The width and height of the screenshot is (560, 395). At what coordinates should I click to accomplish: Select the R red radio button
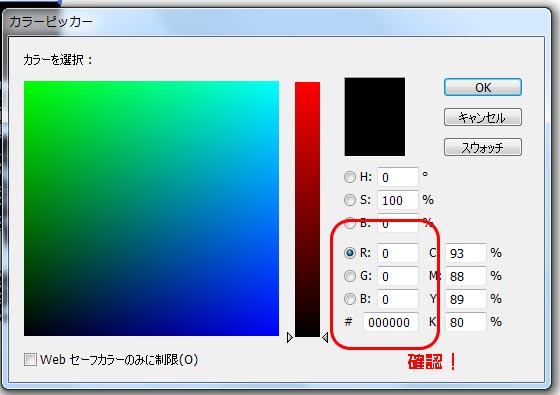point(350,253)
